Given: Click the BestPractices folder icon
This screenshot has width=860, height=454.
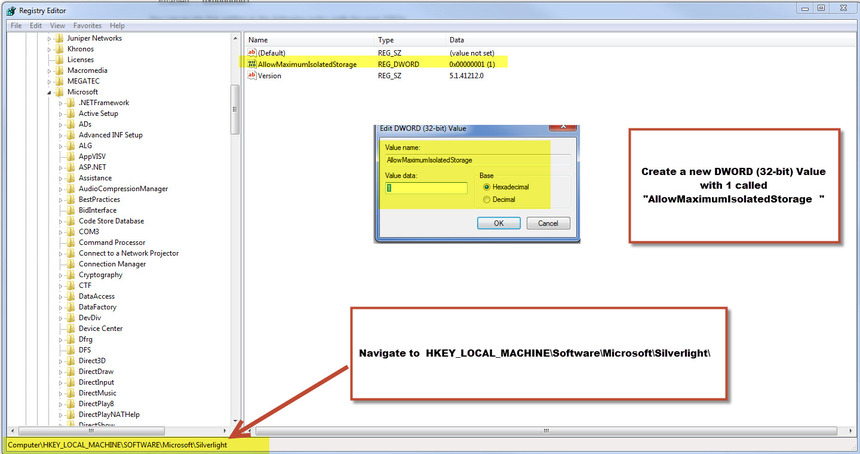Looking at the screenshot, I should (71, 200).
